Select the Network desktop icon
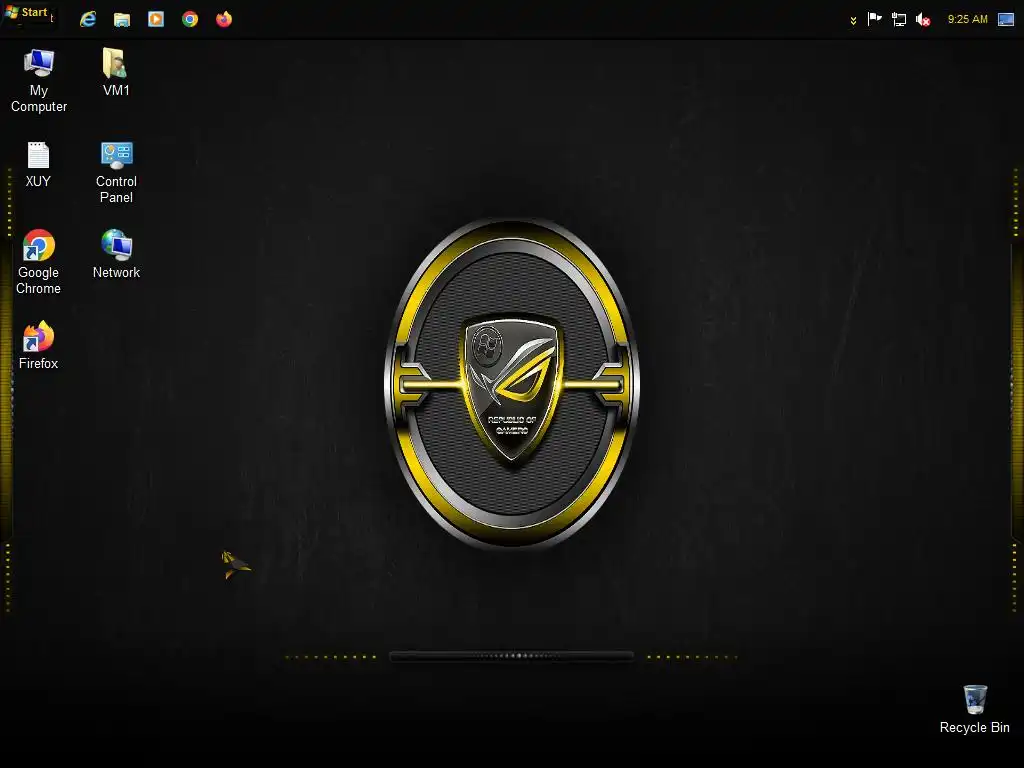This screenshot has width=1024, height=768. coord(116,254)
